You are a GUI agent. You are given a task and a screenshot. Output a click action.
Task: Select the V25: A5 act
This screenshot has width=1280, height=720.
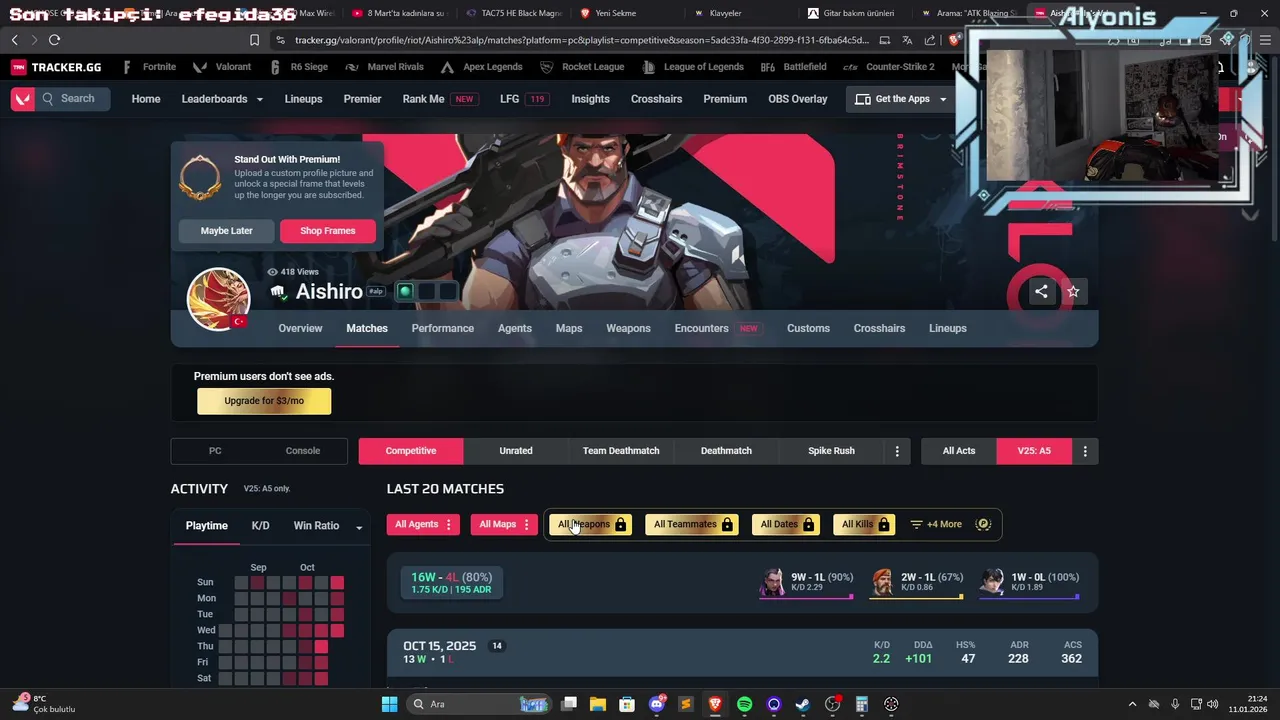(x=1034, y=451)
